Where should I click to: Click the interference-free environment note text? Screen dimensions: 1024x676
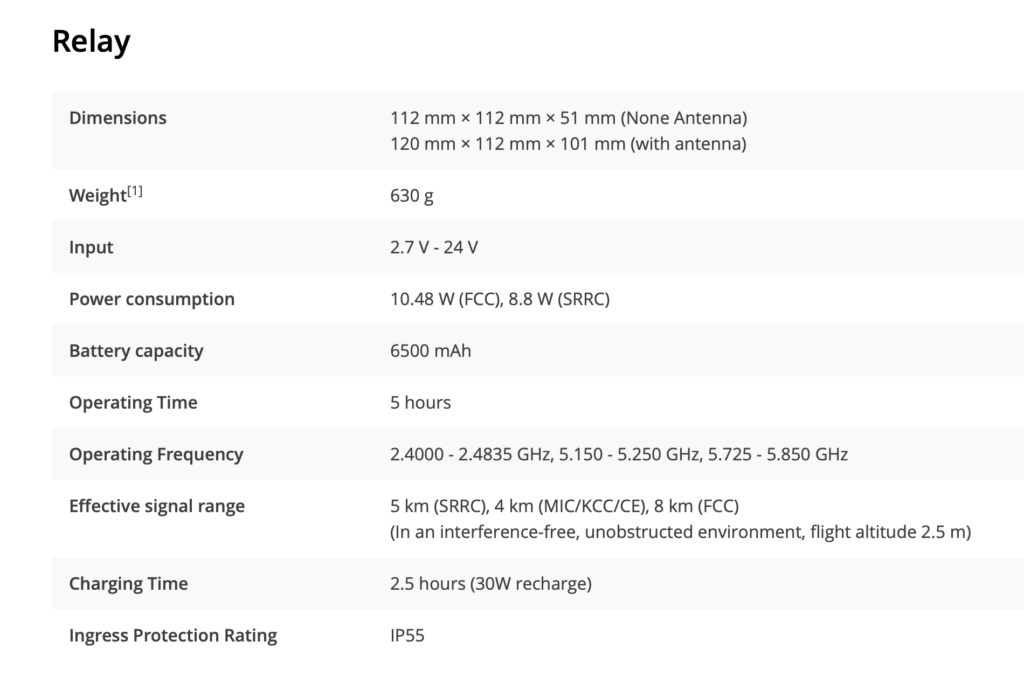coord(680,532)
